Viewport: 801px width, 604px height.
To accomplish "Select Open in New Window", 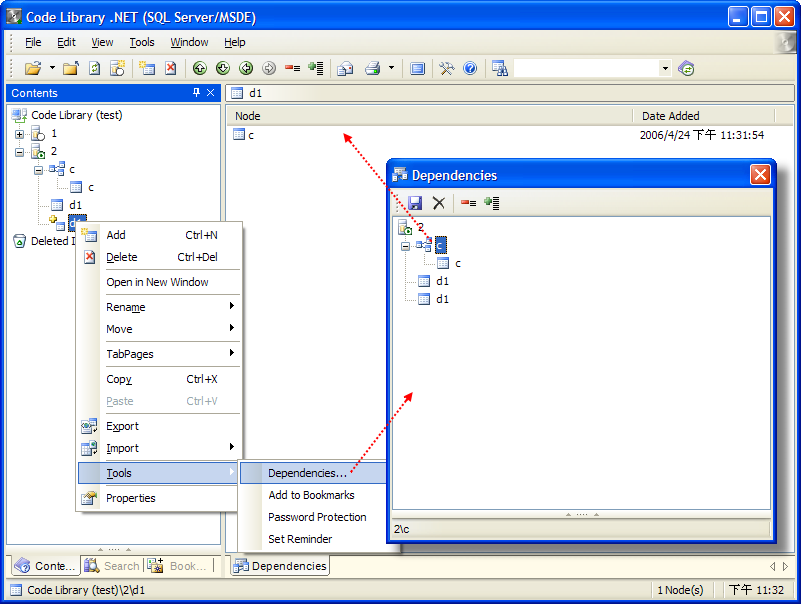I will pyautogui.click(x=158, y=282).
